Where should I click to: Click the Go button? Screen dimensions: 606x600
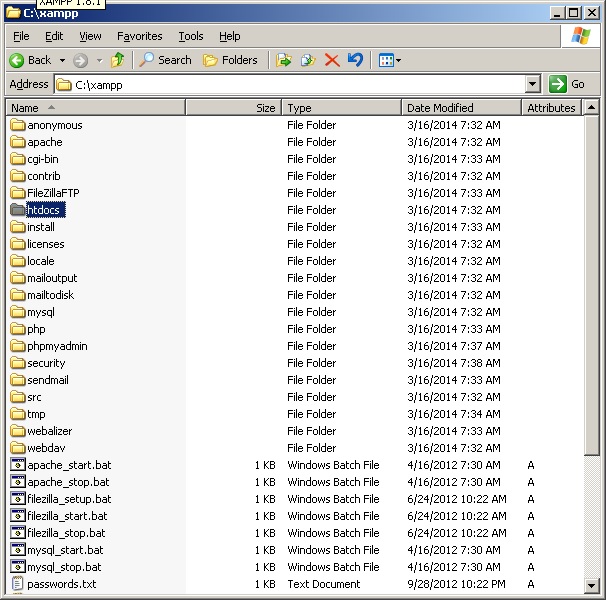[567, 84]
